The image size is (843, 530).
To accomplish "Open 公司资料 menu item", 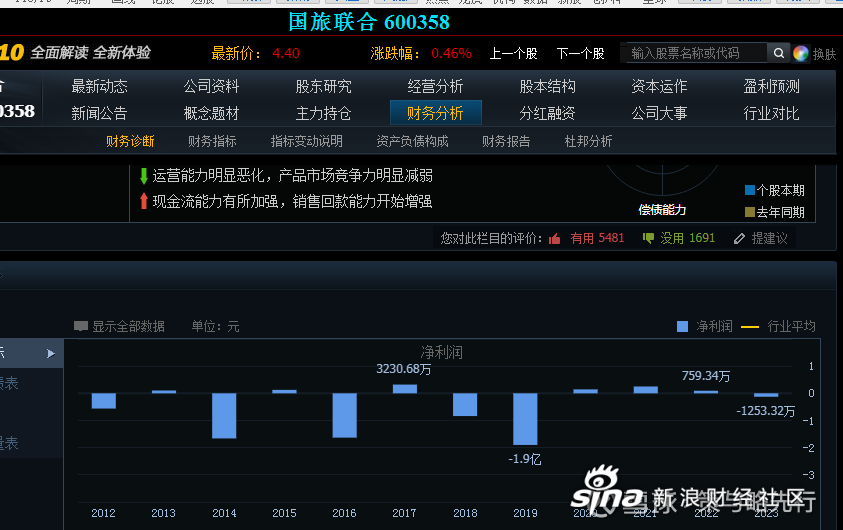I will tap(211, 86).
